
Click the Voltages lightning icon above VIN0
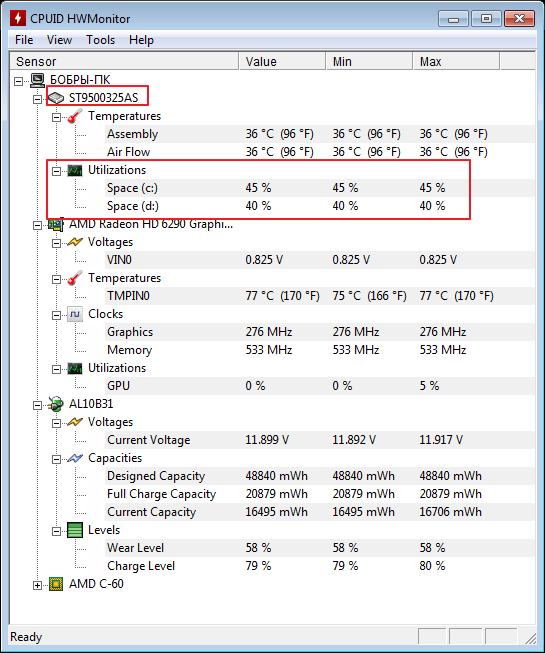click(x=75, y=242)
